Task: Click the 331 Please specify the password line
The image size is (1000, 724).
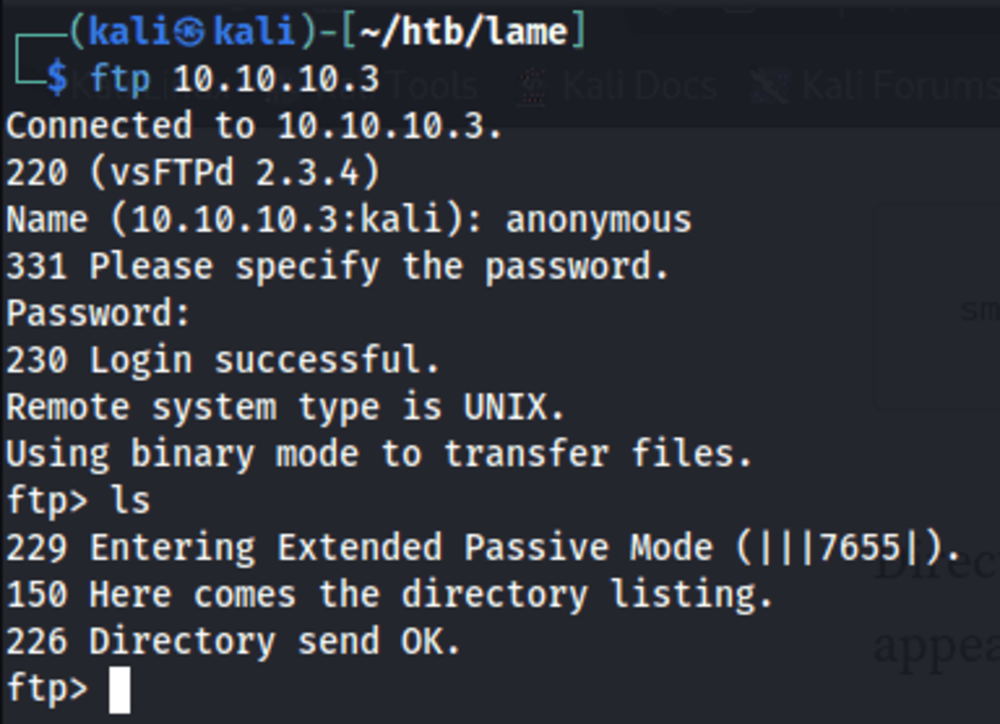Action: pos(337,266)
